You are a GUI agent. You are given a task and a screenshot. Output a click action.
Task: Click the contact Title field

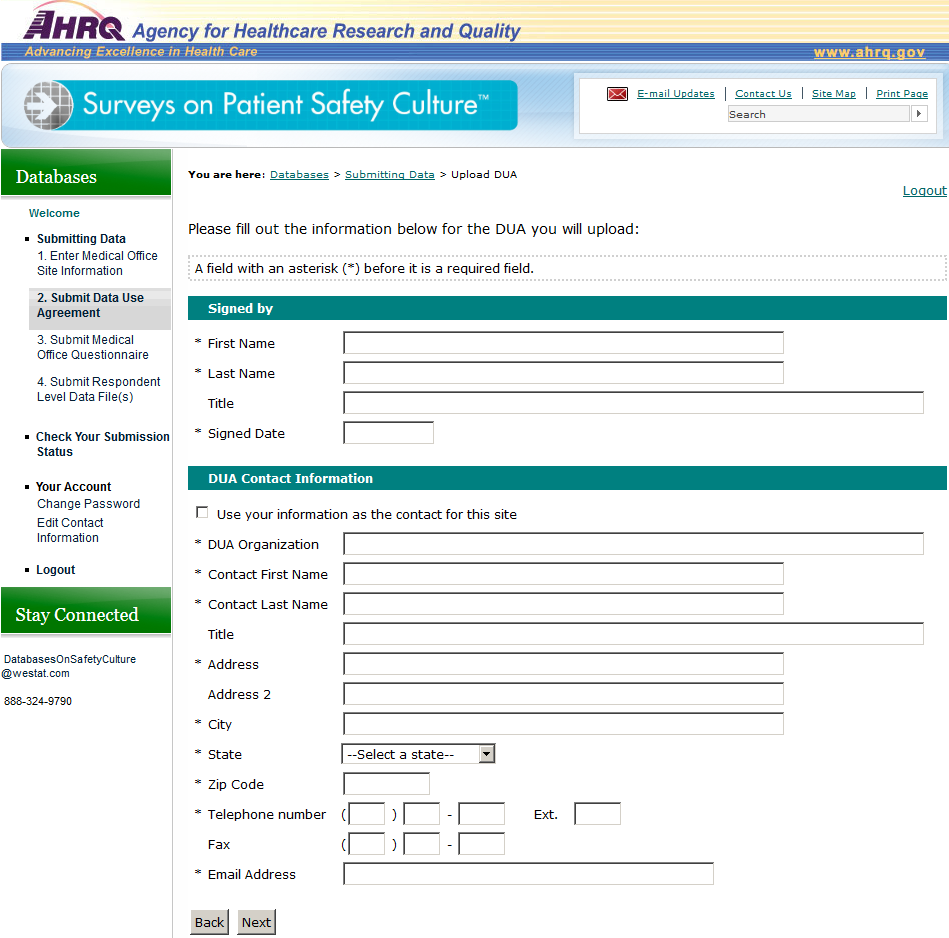[633, 634]
